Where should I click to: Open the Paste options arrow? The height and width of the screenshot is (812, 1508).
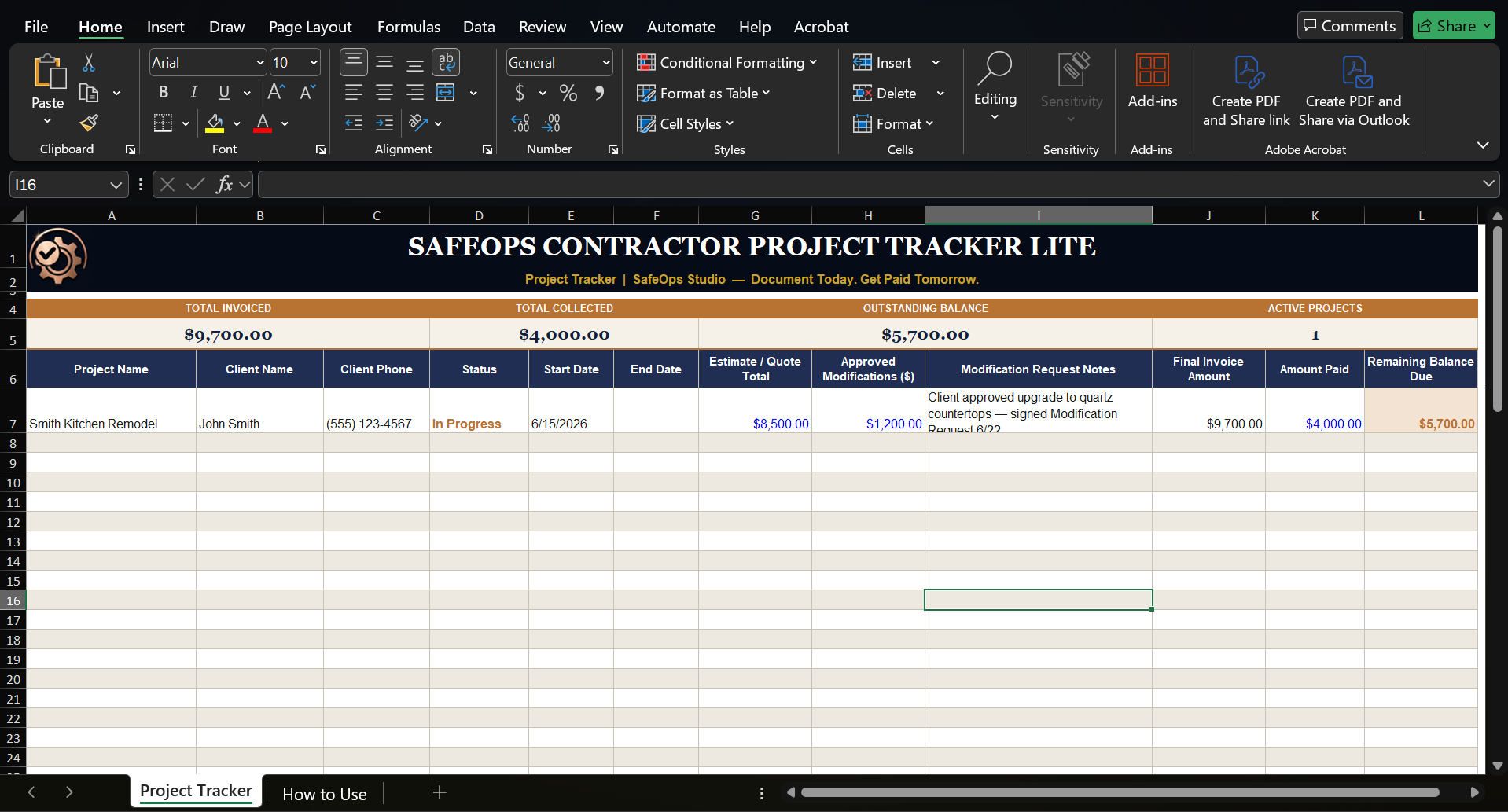tap(47, 121)
